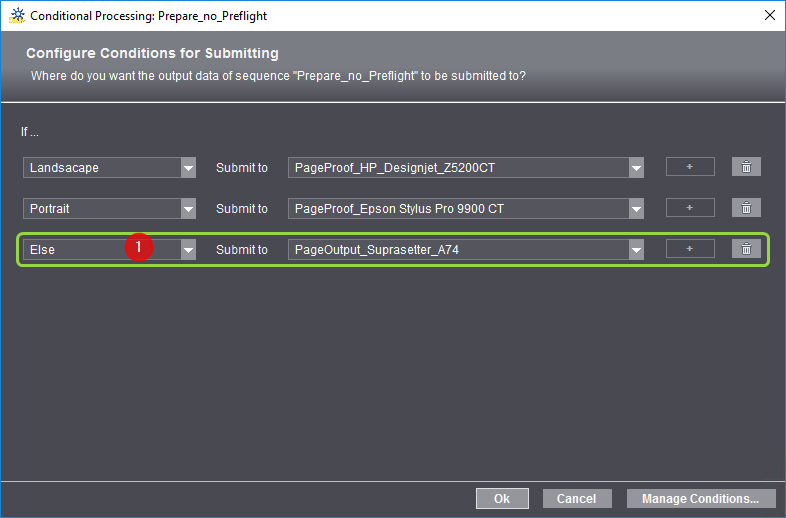Expand the Portrait condition dropdown

point(188,208)
